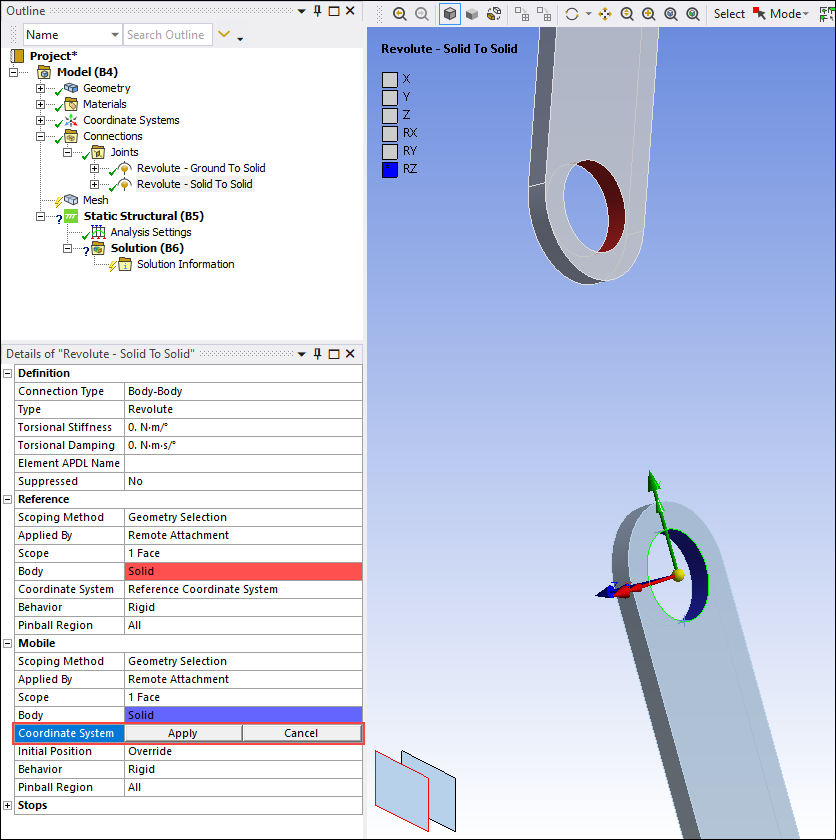Click the X degree-of-freedom box

pyautogui.click(x=390, y=80)
